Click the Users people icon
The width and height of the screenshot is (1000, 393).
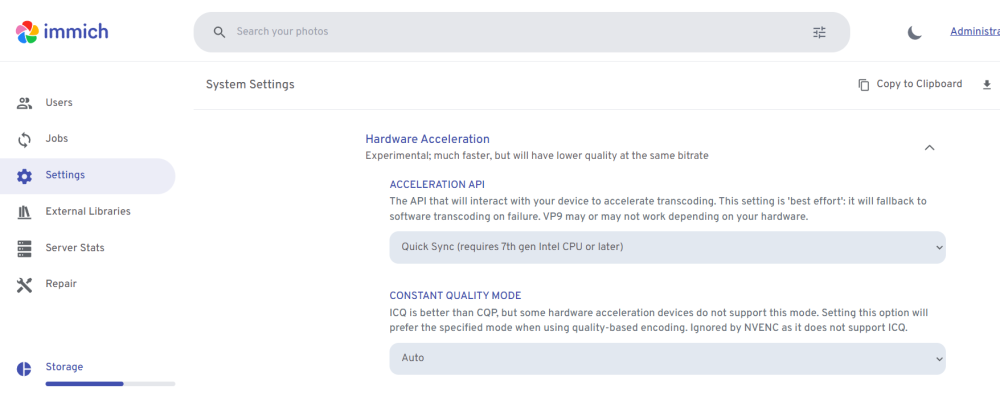tap(24, 103)
